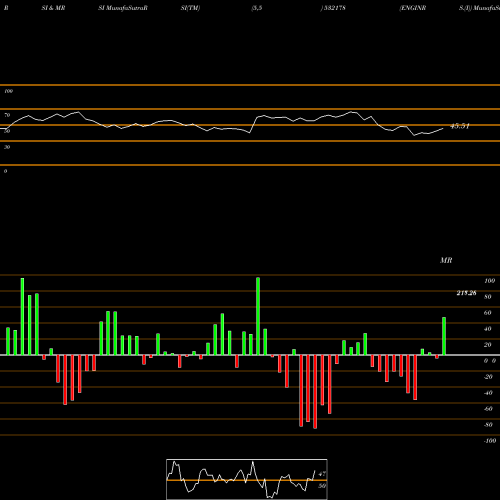This screenshot has height=500, width=500.
Task: Click the longest red bar in the MR histogram
Action: (315, 392)
